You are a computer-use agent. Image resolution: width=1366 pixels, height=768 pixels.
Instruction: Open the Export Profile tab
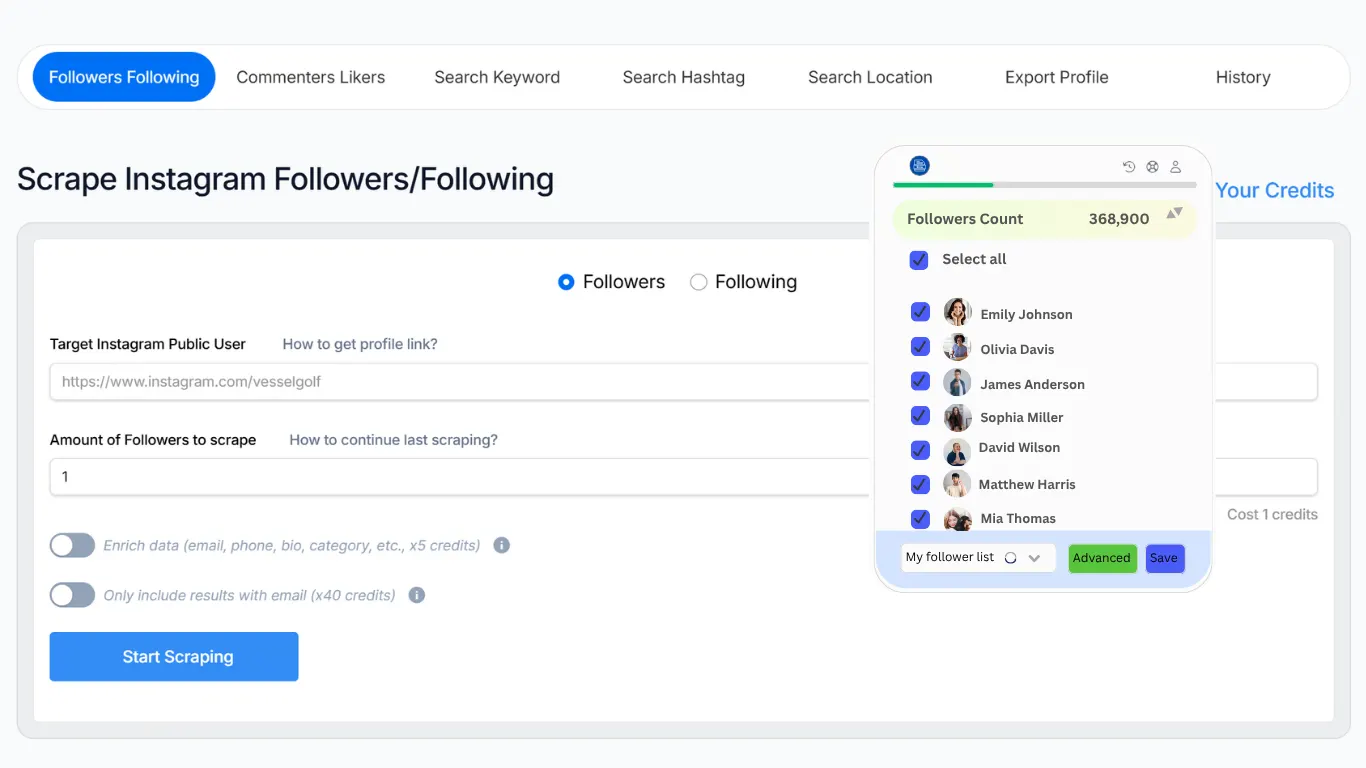(x=1056, y=78)
